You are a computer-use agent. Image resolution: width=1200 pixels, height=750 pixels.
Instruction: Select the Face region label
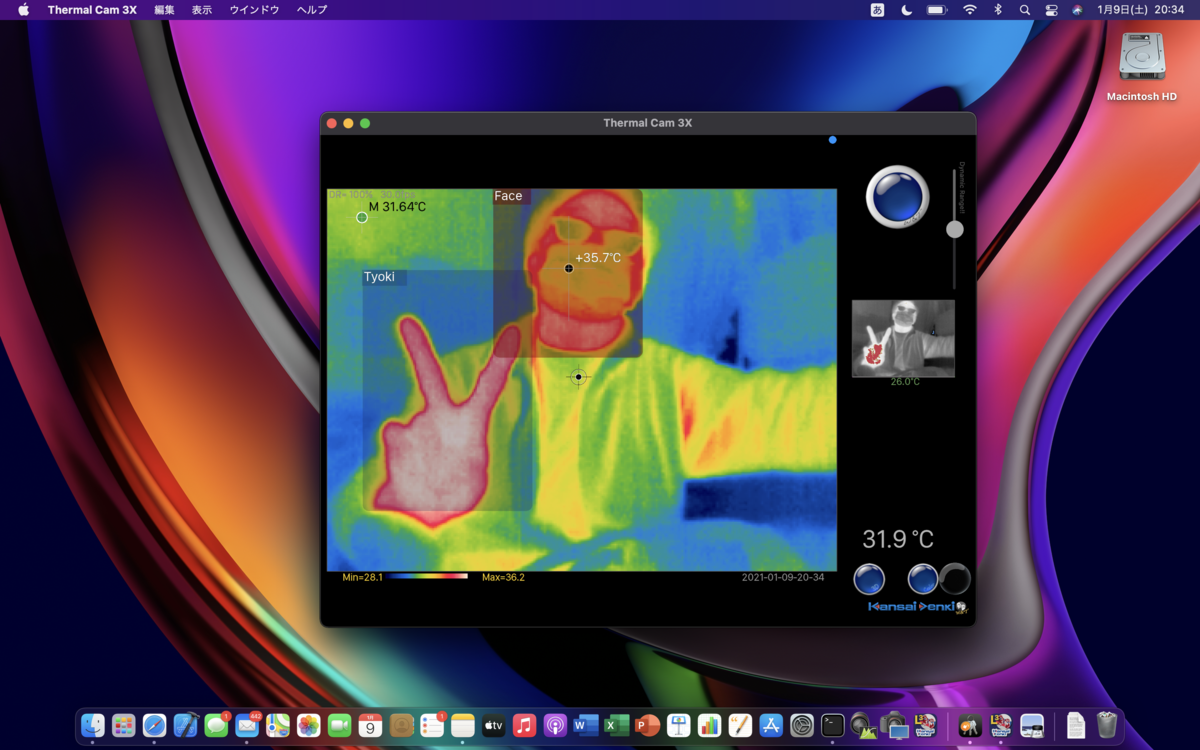508,196
